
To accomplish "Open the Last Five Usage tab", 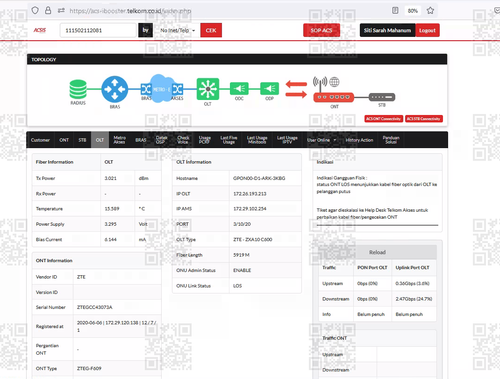I will click(229, 140).
